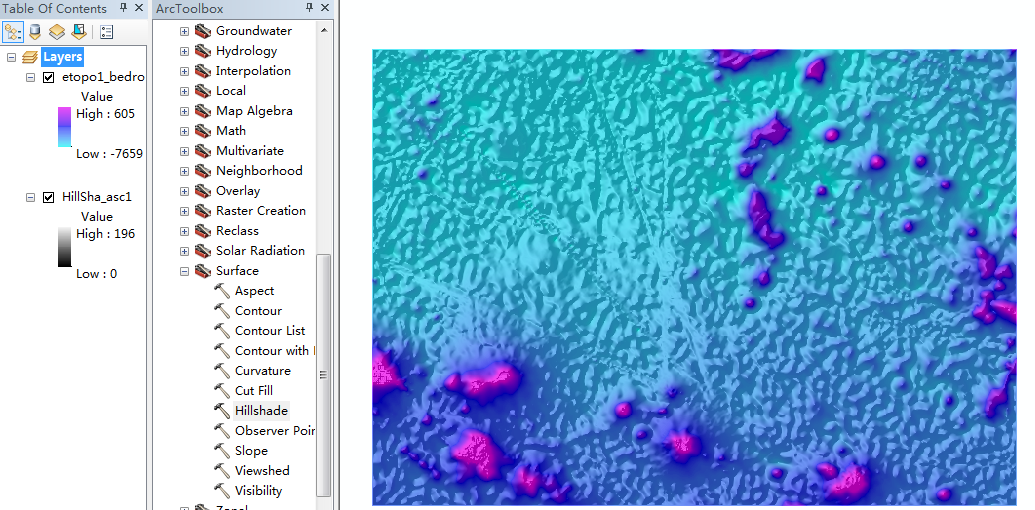
Task: Click the Surface toolset icon
Action: [x=203, y=271]
